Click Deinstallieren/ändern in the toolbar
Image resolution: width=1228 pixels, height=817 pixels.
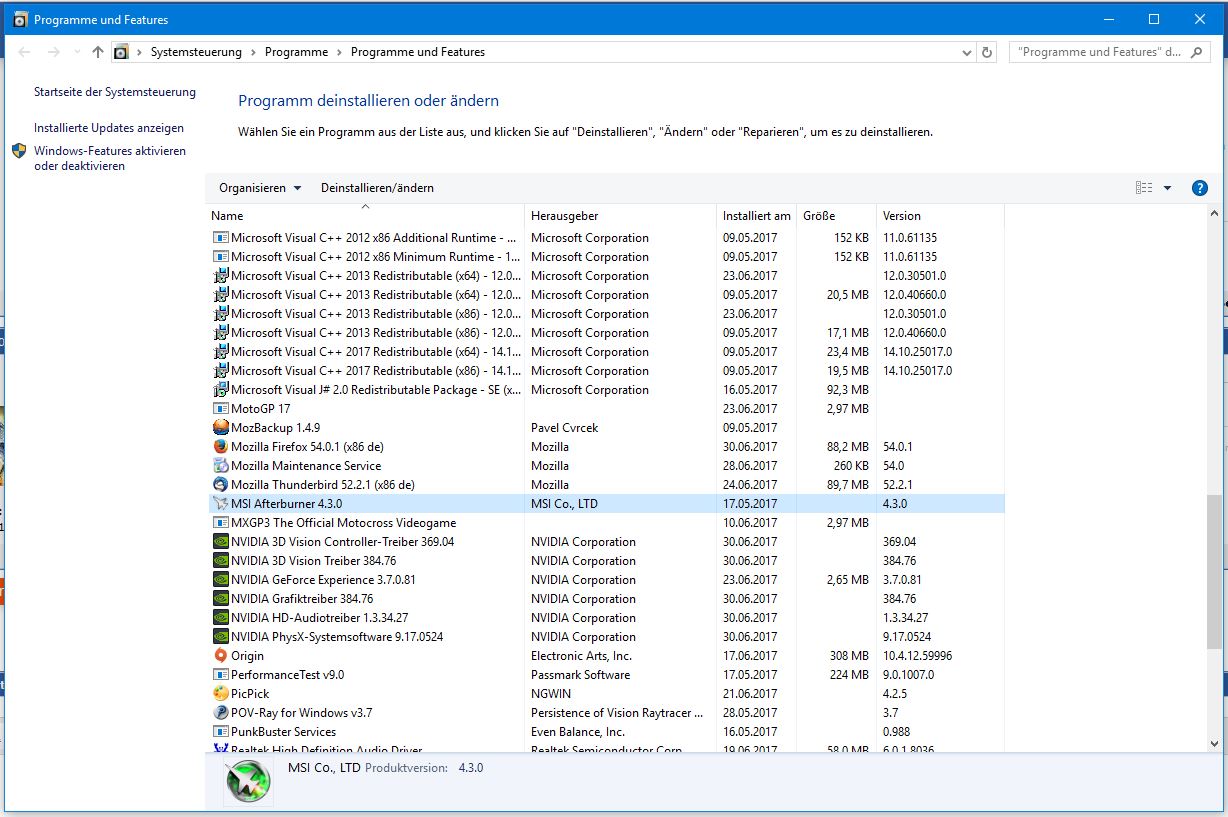click(377, 188)
